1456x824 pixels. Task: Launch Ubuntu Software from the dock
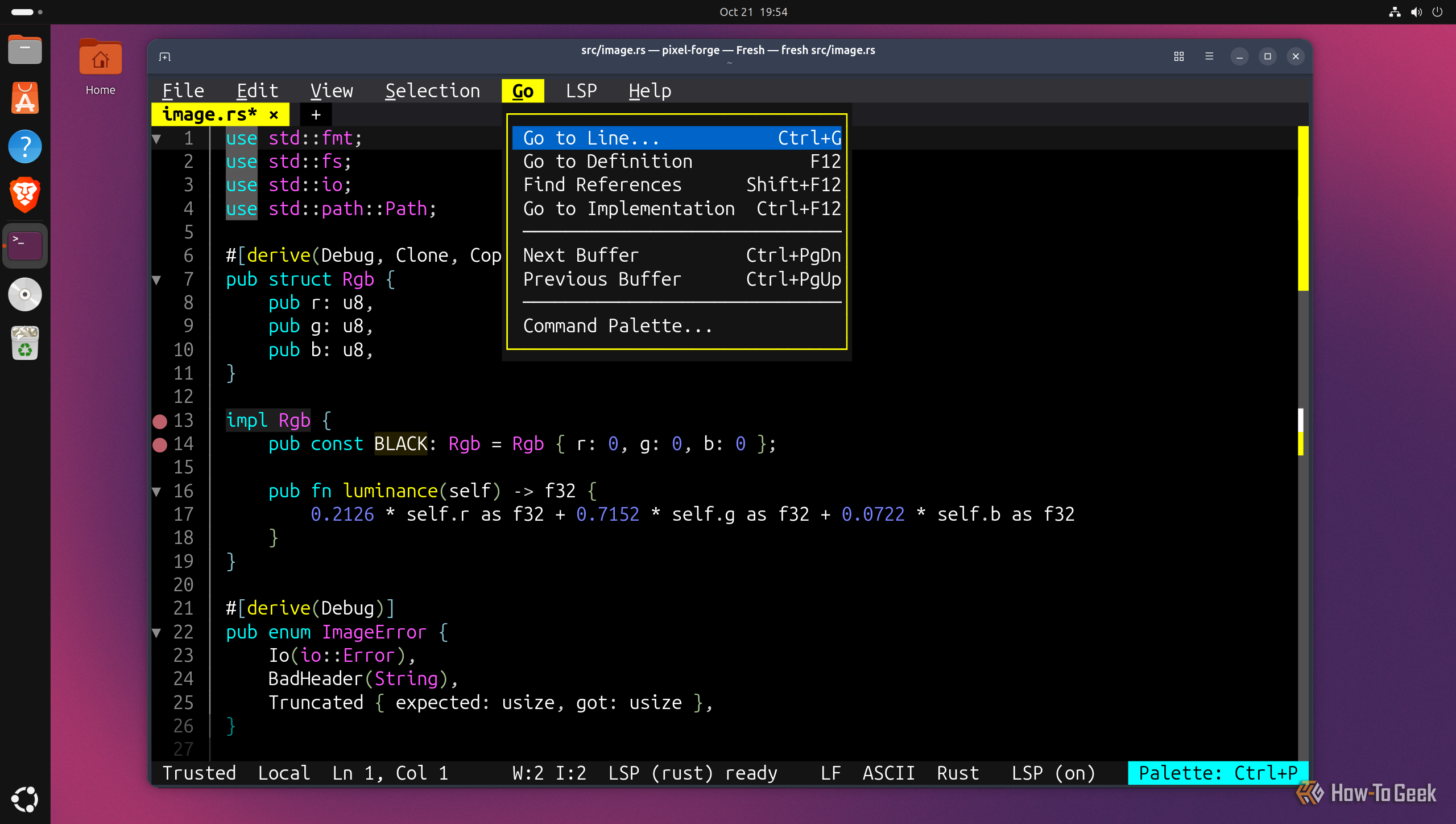[x=25, y=98]
